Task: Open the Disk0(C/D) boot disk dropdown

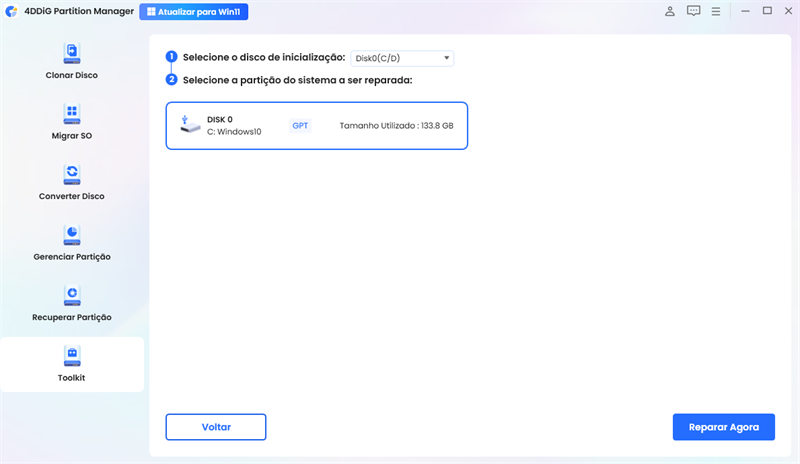Action: [402, 58]
